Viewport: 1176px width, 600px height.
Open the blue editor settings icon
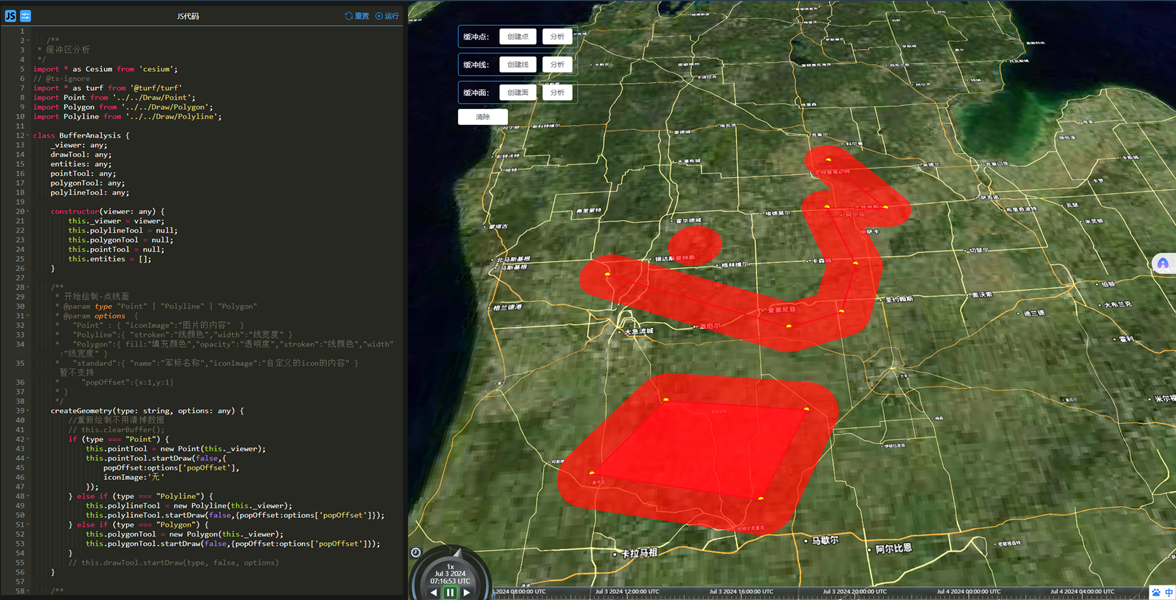(x=26, y=16)
